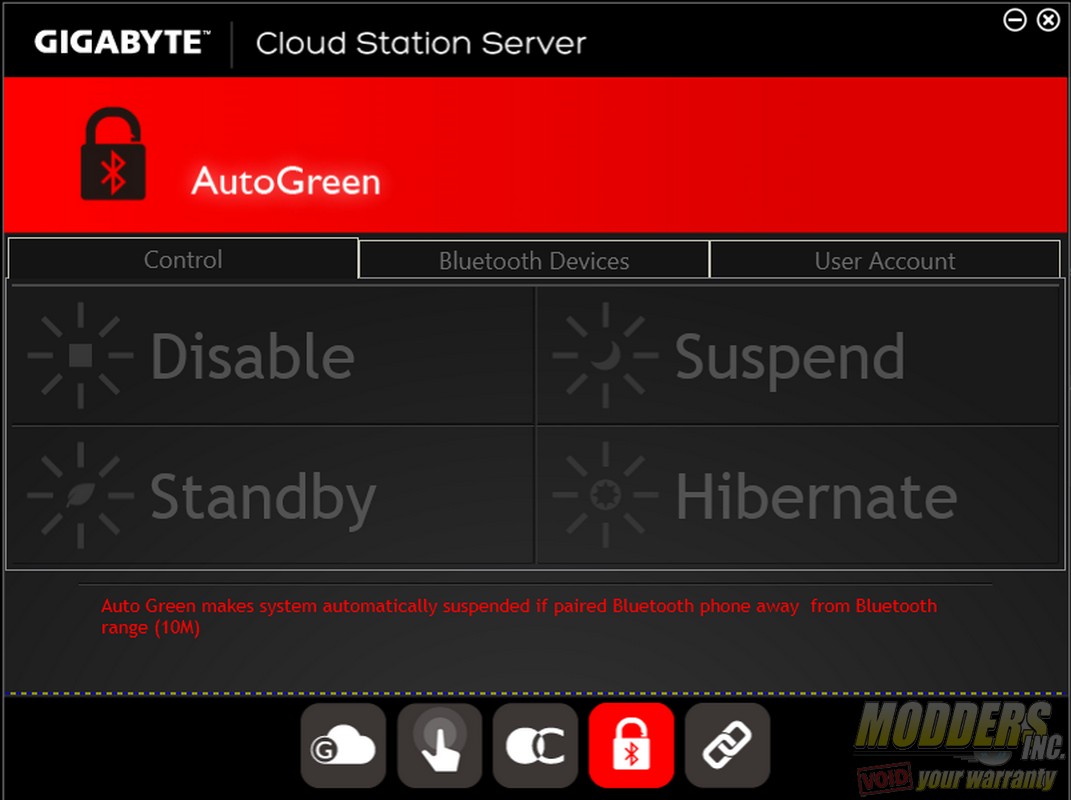This screenshot has height=800, width=1071.
Task: Select the red AutoGreen Bluetooth lock icon
Action: point(631,745)
